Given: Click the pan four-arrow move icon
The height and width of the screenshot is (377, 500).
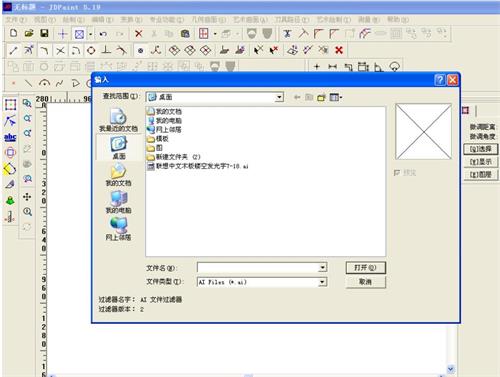Looking at the screenshot, I should [x=27, y=197].
